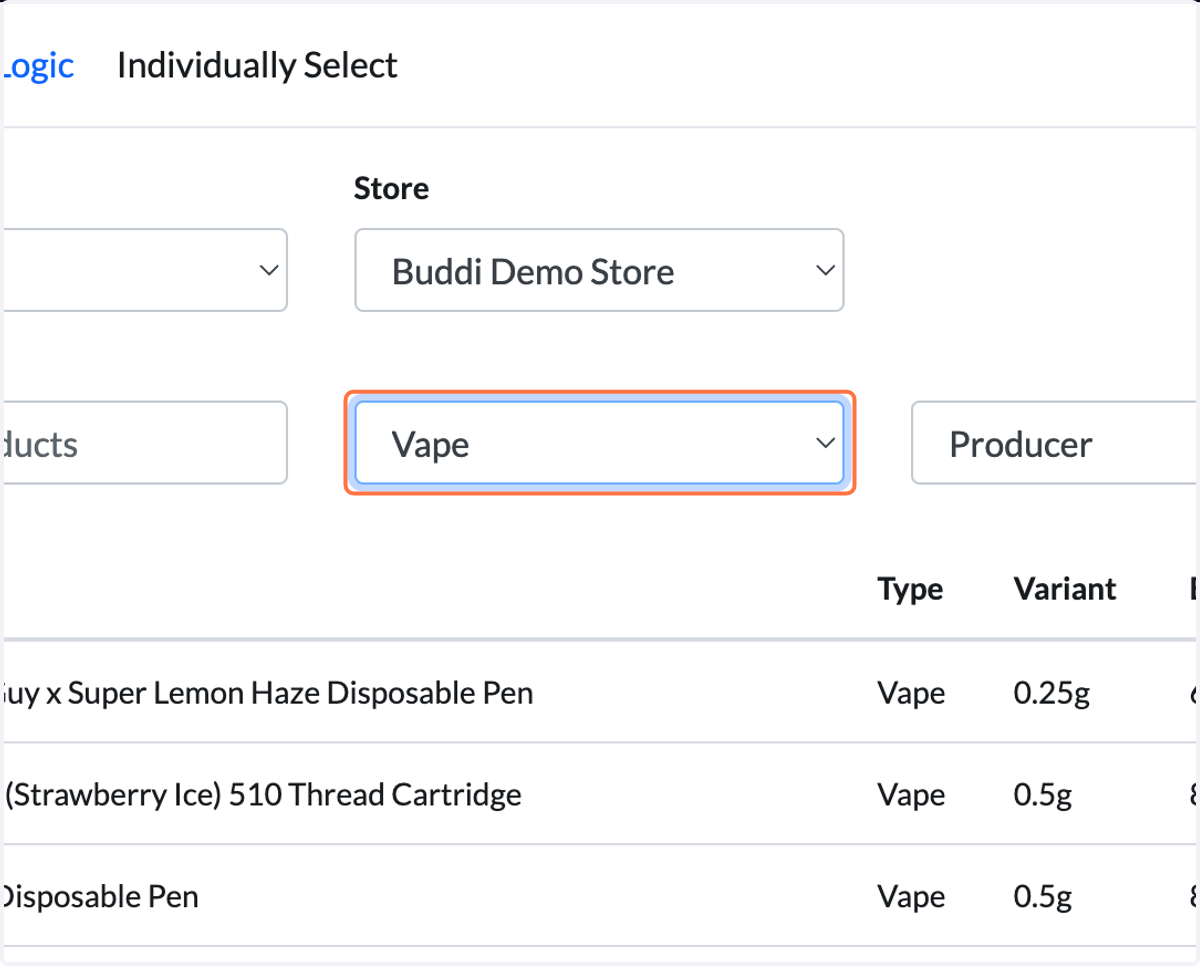Select the Strawberry Ice 510 Thread Cartridge row

[x=600, y=794]
